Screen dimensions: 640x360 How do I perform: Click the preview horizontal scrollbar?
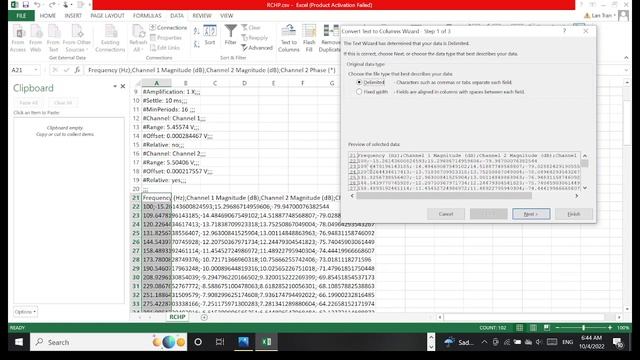tap(444, 196)
